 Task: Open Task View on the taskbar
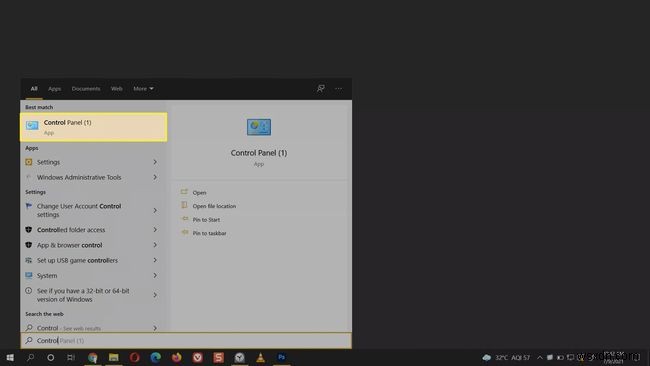pos(71,357)
